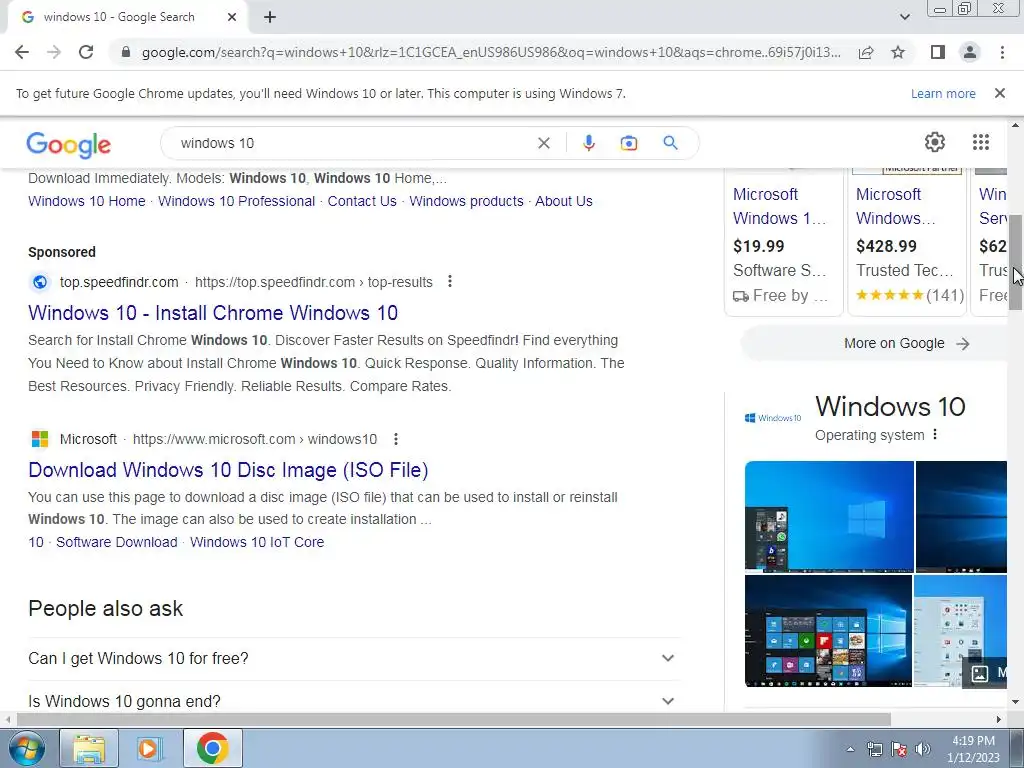Open the Windows 10 IoT Core sitelink
Viewport: 1024px width, 768px height.
pyautogui.click(x=257, y=542)
